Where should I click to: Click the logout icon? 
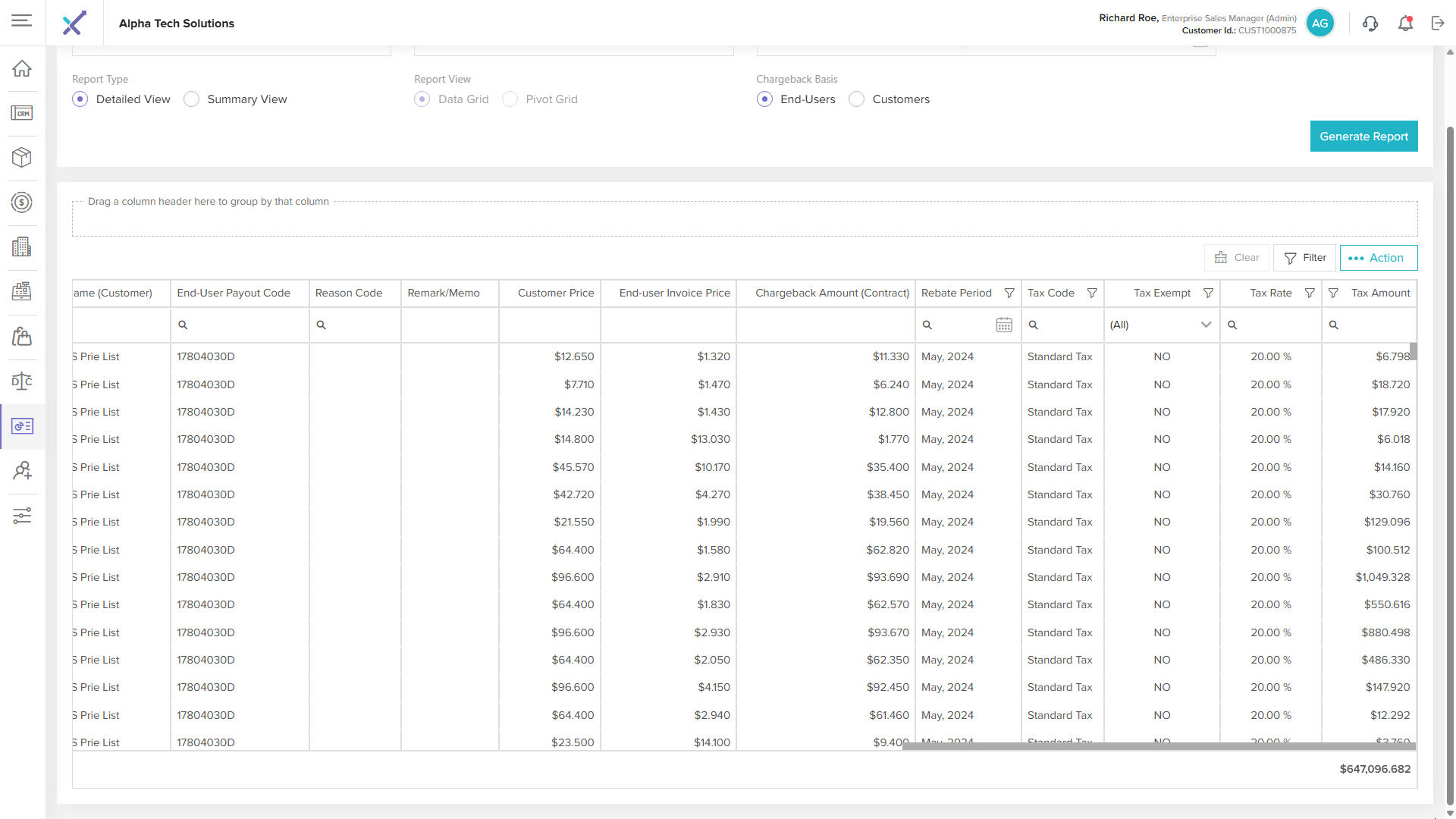(1438, 24)
